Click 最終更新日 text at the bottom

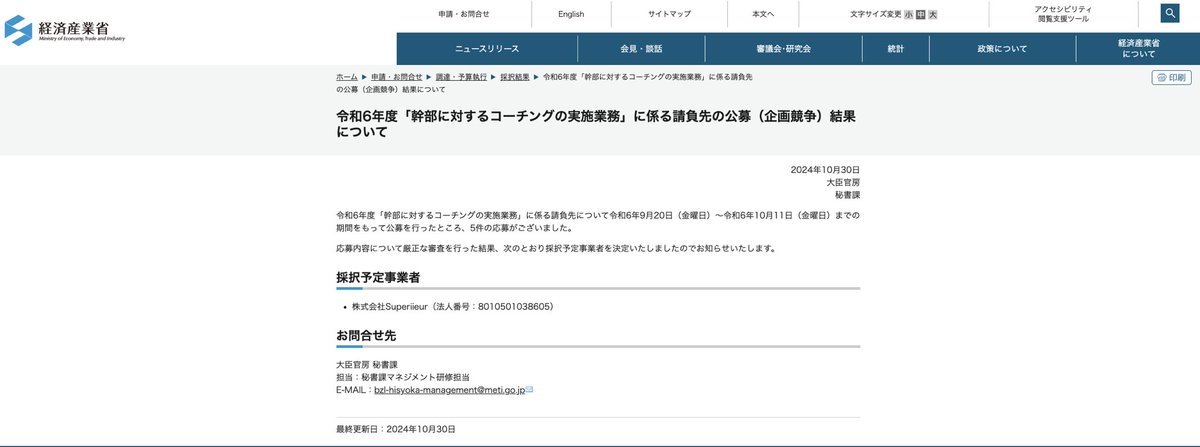click(396, 429)
